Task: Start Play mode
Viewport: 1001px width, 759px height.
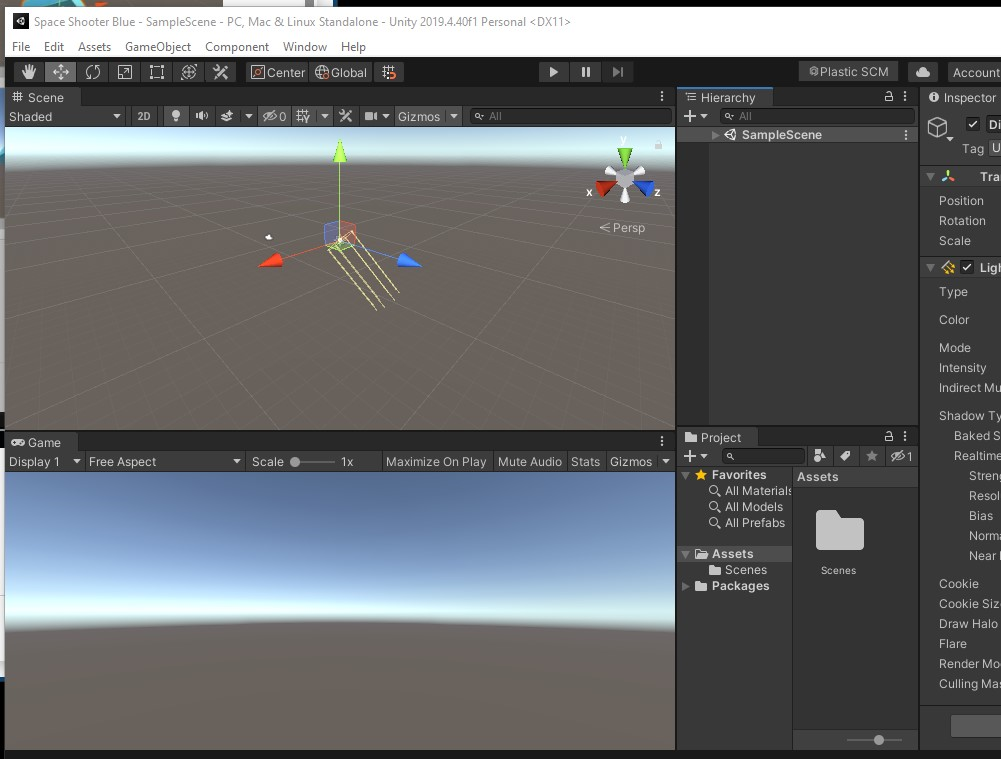Action: pos(553,72)
